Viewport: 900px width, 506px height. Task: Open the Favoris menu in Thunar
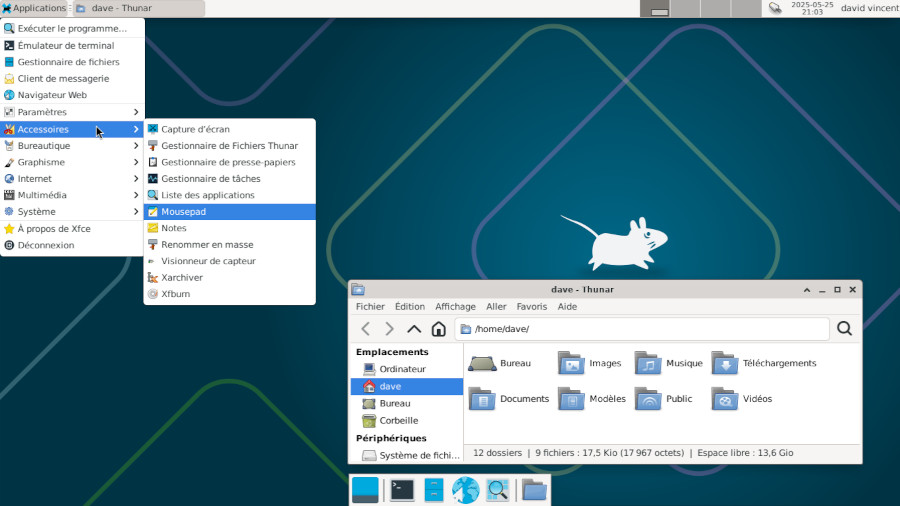(532, 306)
